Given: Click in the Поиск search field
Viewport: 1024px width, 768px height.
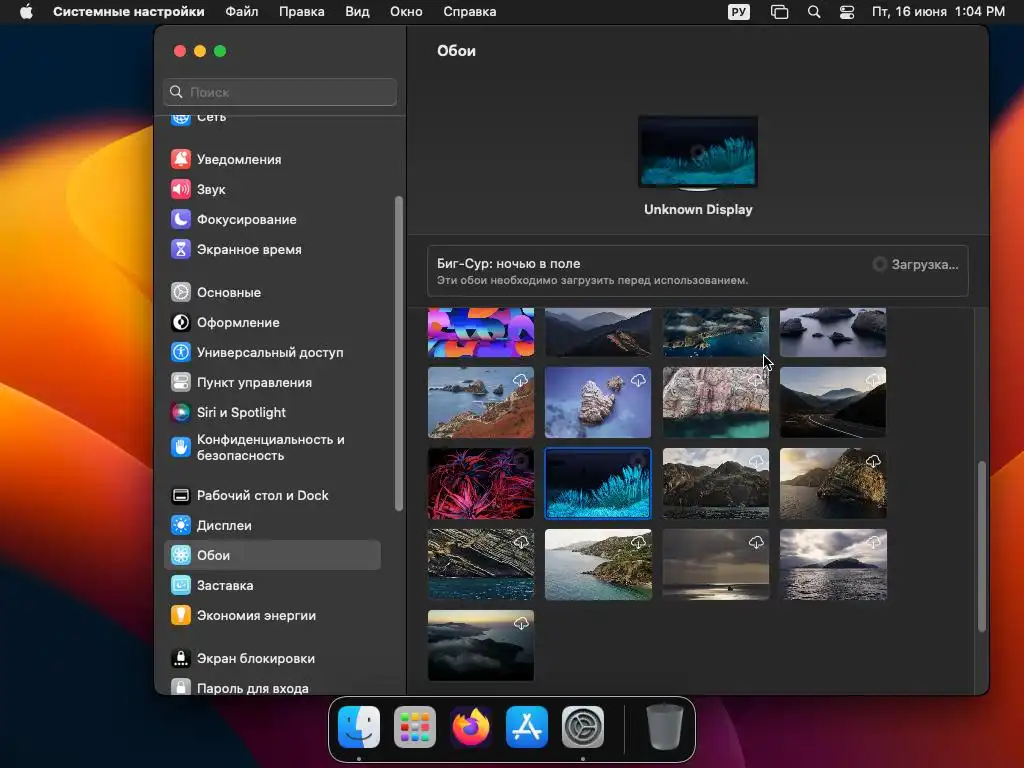Looking at the screenshot, I should coord(280,92).
